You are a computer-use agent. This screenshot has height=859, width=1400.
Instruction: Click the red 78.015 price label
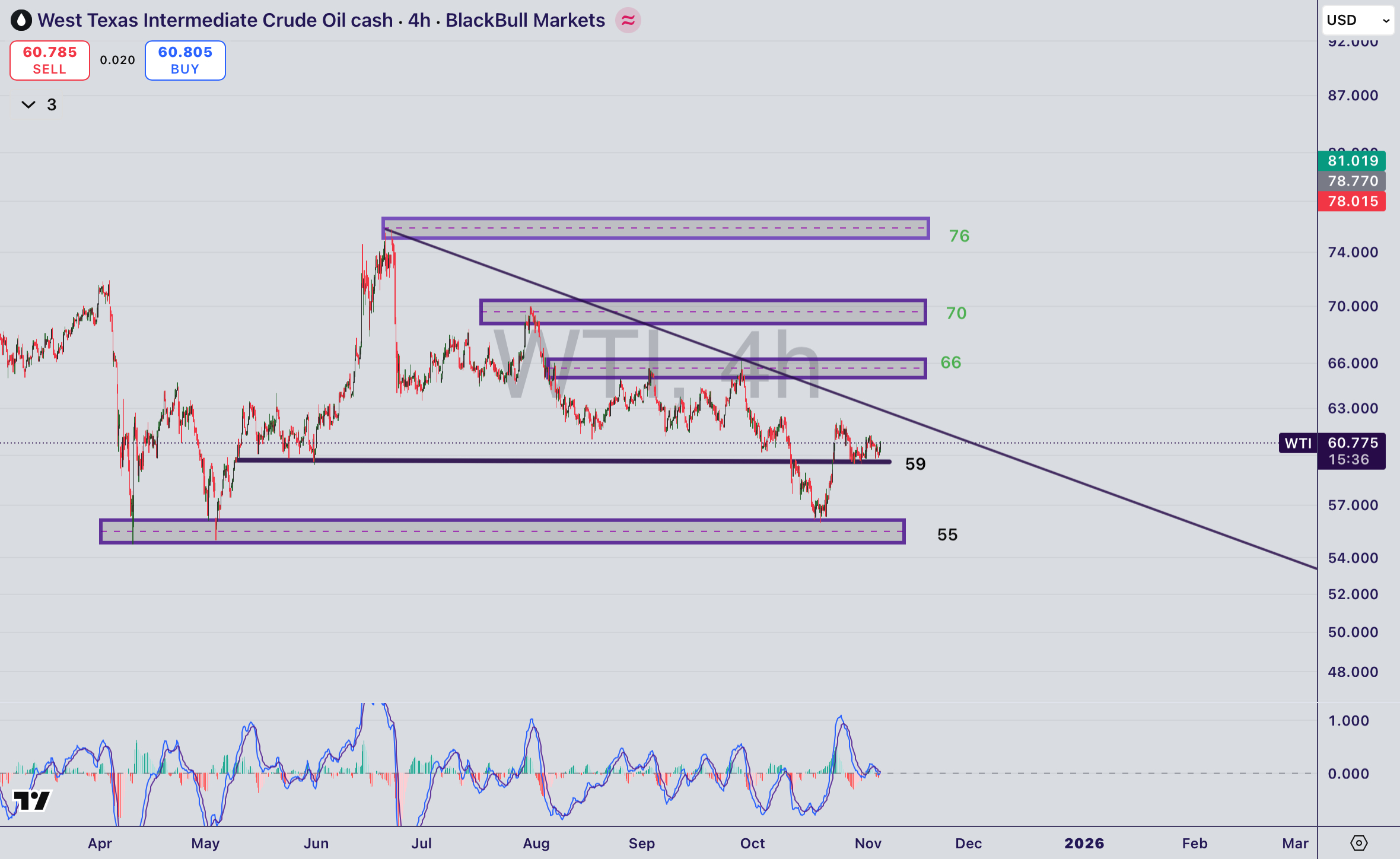coord(1352,201)
